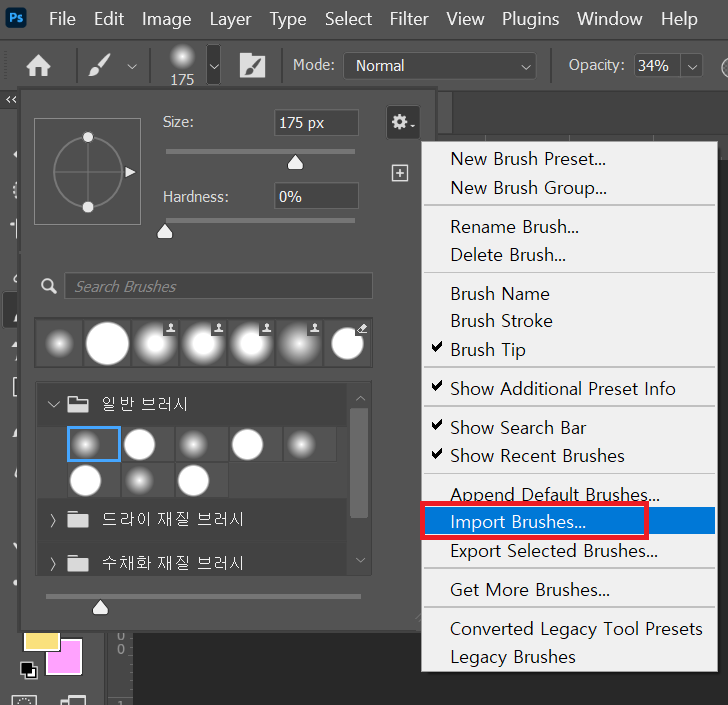Click the yellow foreground color swatch
This screenshot has height=705, width=728.
tap(41, 641)
